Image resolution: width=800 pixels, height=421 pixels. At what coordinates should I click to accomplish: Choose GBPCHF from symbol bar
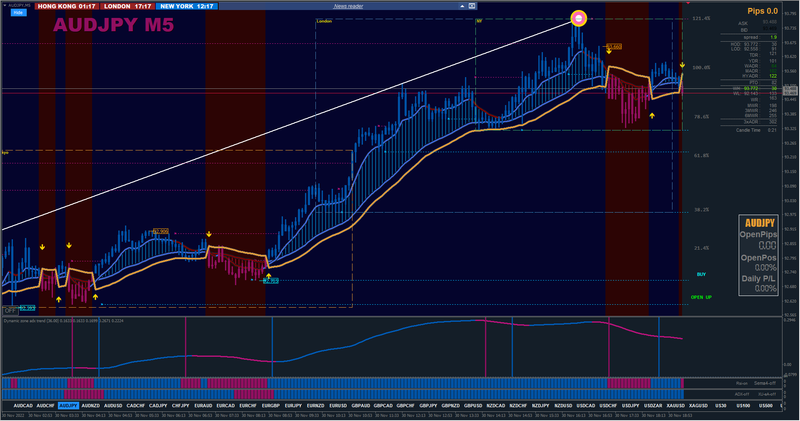coord(406,406)
